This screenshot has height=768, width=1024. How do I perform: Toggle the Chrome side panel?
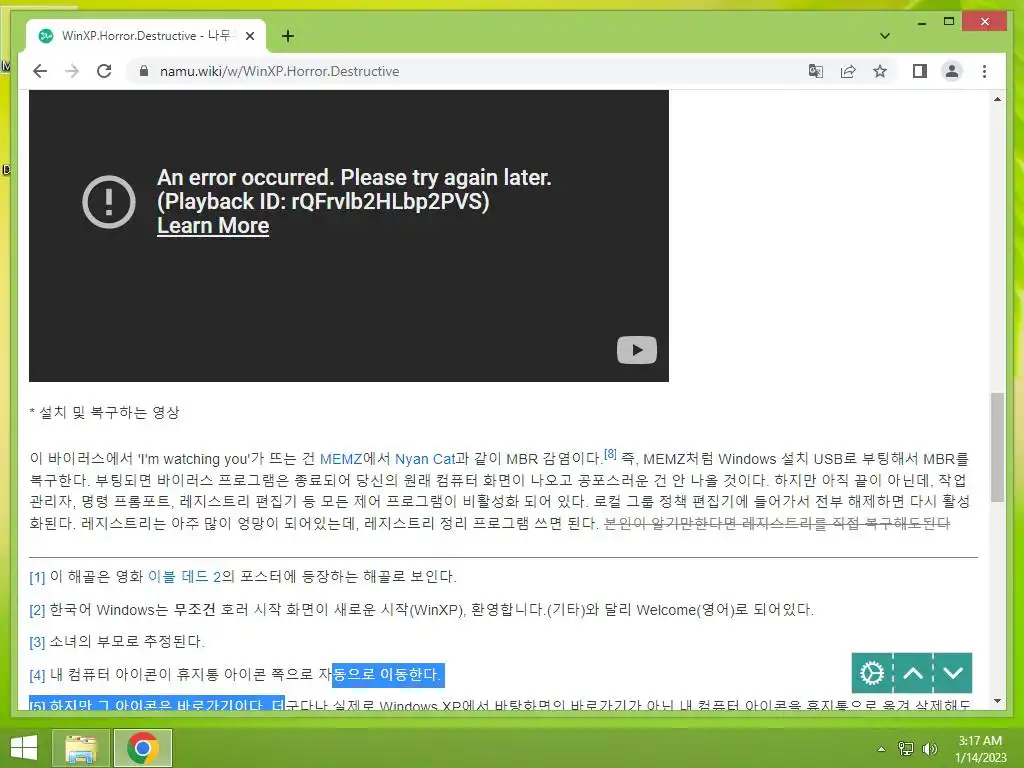920,71
